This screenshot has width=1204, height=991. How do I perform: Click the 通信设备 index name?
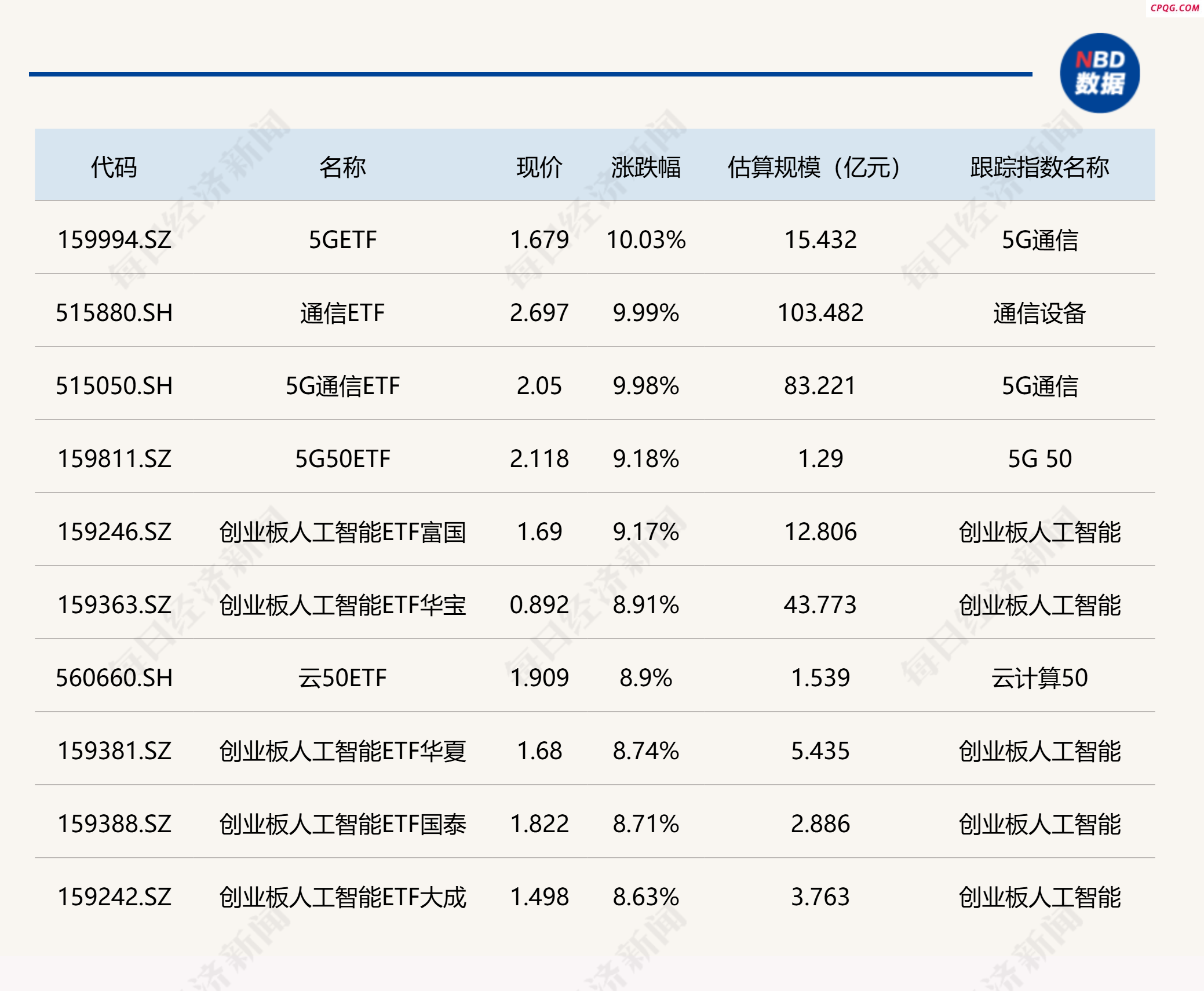(1040, 313)
